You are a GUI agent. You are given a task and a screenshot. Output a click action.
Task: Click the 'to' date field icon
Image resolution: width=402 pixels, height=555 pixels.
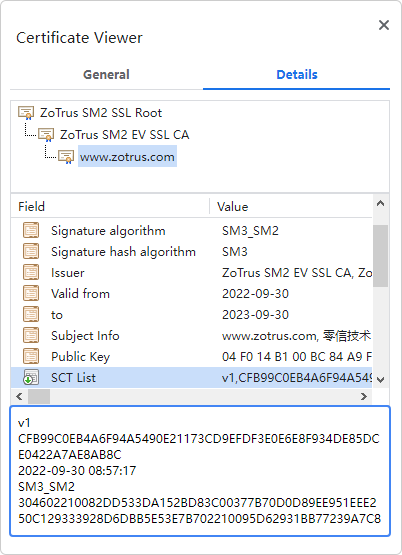point(31,314)
